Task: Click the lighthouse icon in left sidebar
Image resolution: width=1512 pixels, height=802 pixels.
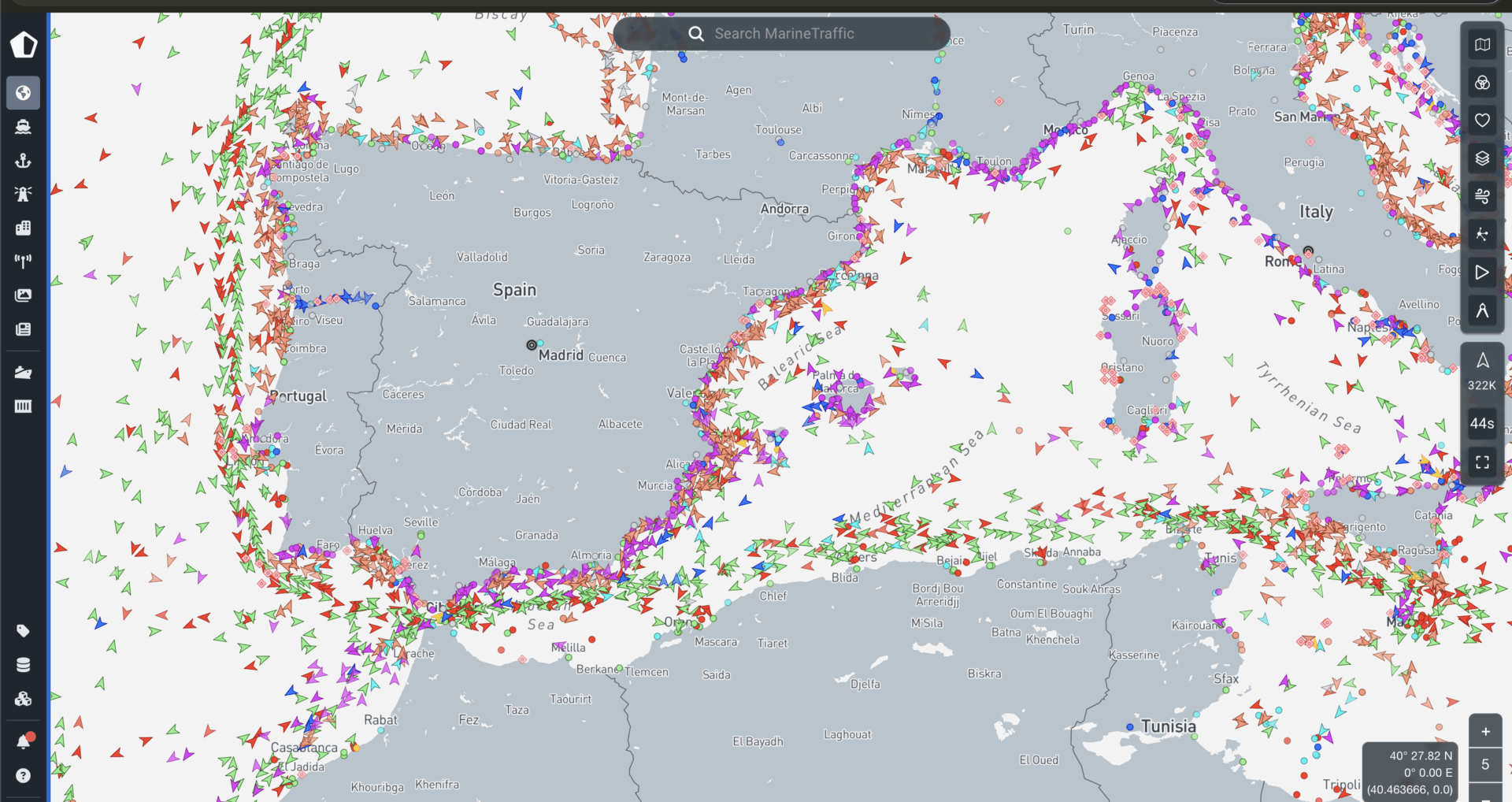Action: (23, 195)
